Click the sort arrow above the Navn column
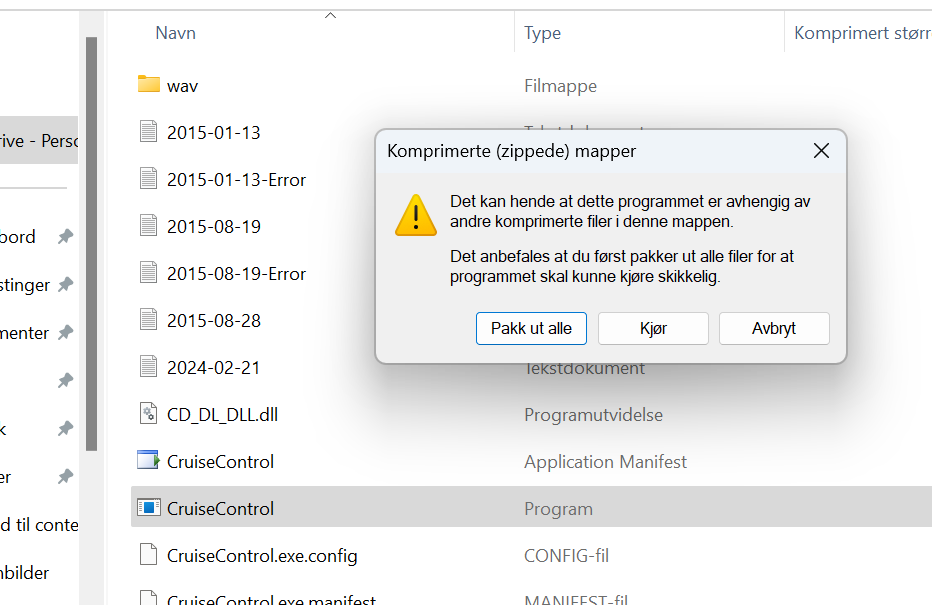932x605 pixels. pyautogui.click(x=330, y=15)
